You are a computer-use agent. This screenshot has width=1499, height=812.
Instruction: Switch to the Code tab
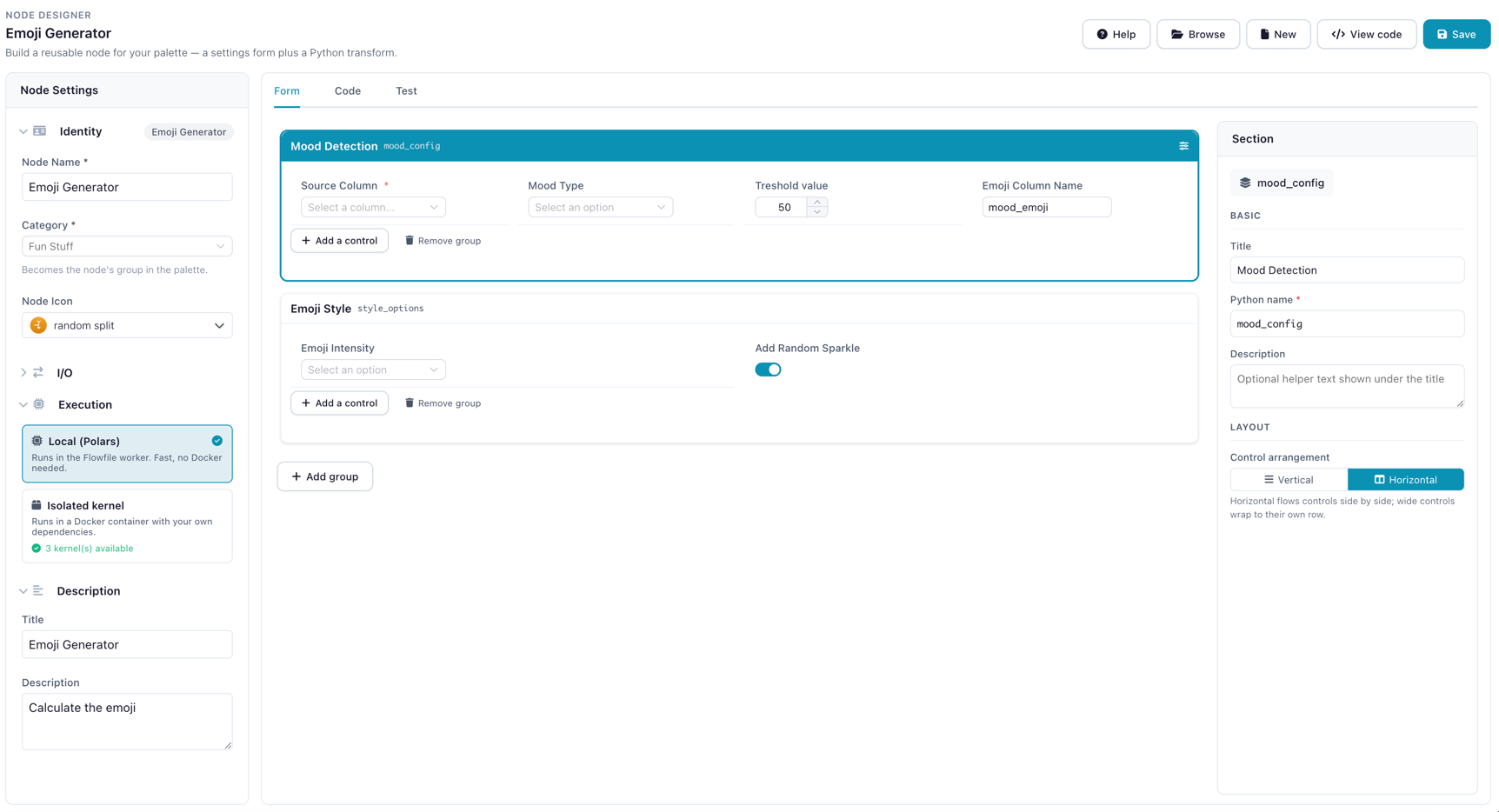click(x=348, y=91)
